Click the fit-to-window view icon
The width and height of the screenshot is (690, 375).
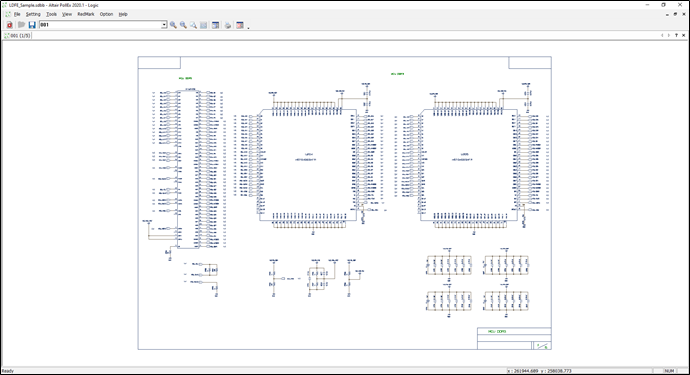tap(203, 25)
